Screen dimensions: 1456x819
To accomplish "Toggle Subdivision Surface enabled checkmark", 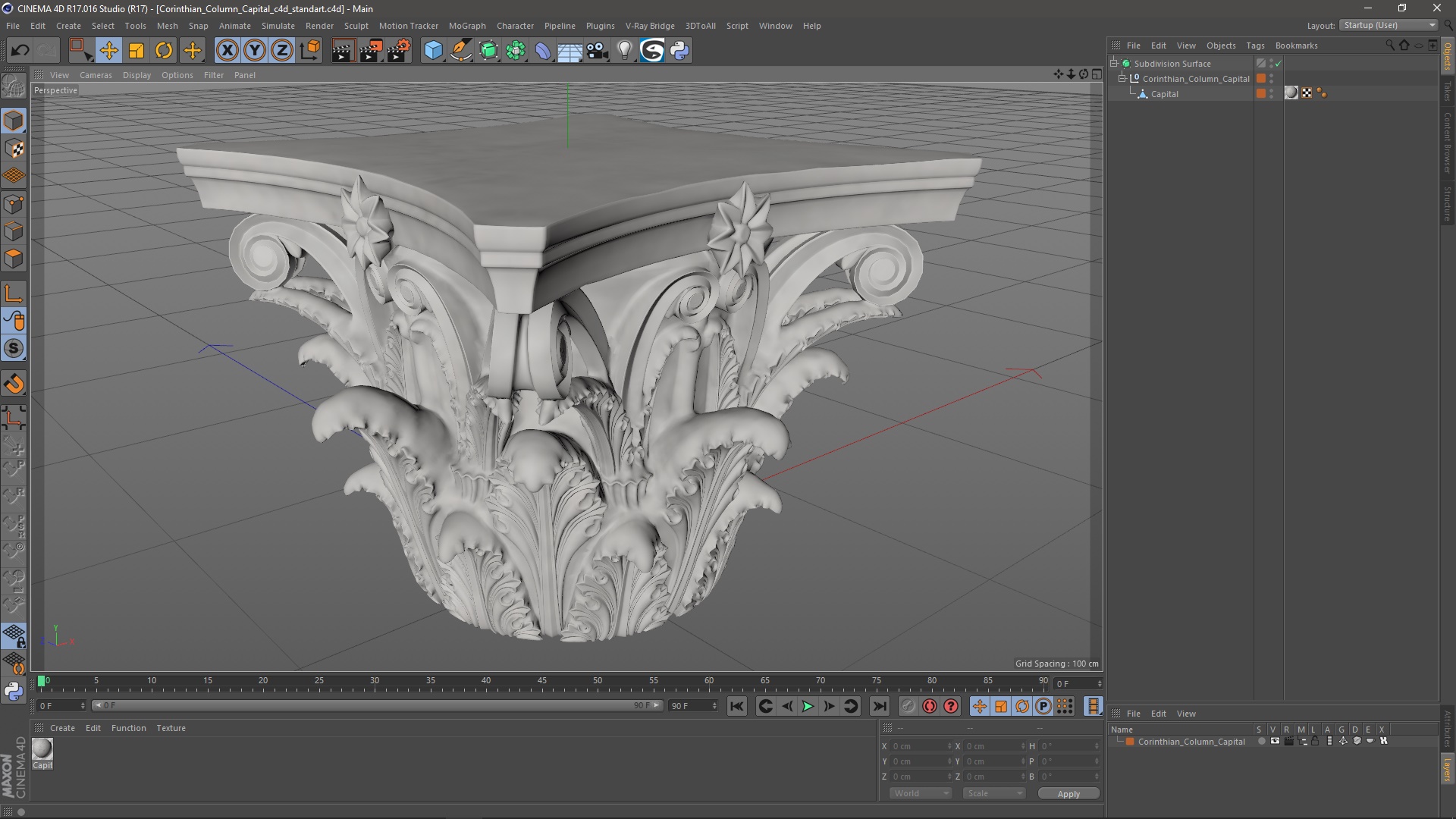I will [1278, 64].
